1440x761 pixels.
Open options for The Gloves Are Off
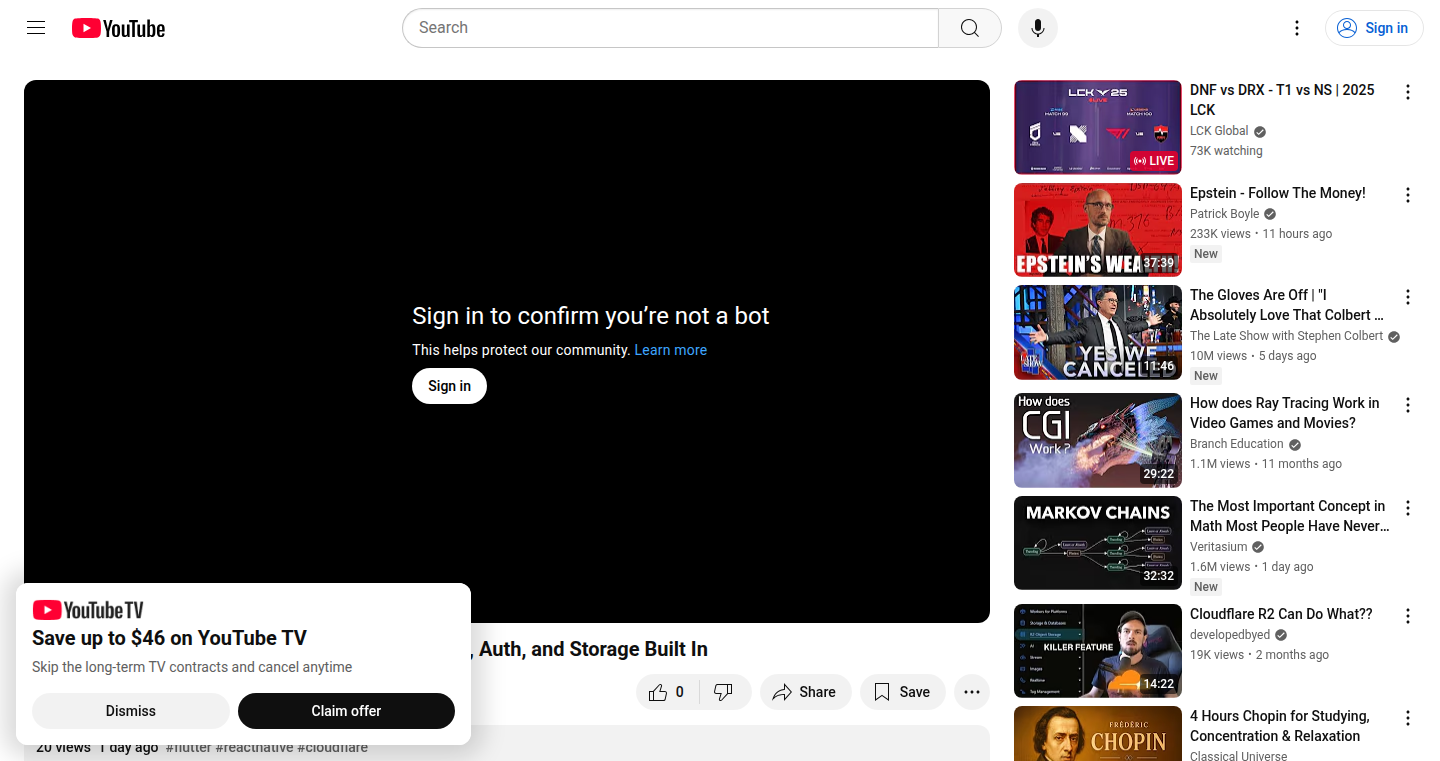point(1408,297)
